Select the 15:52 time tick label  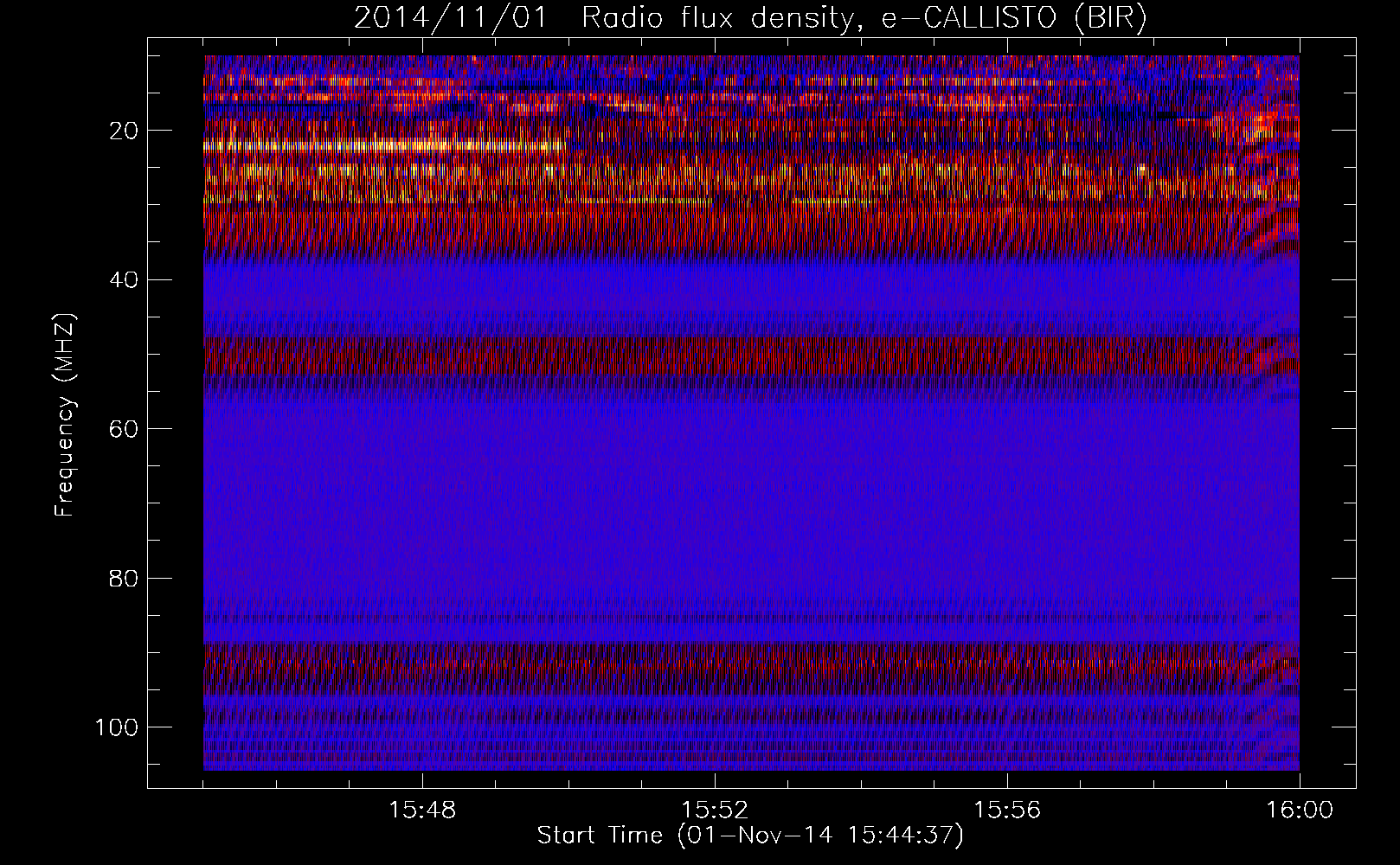715,811
